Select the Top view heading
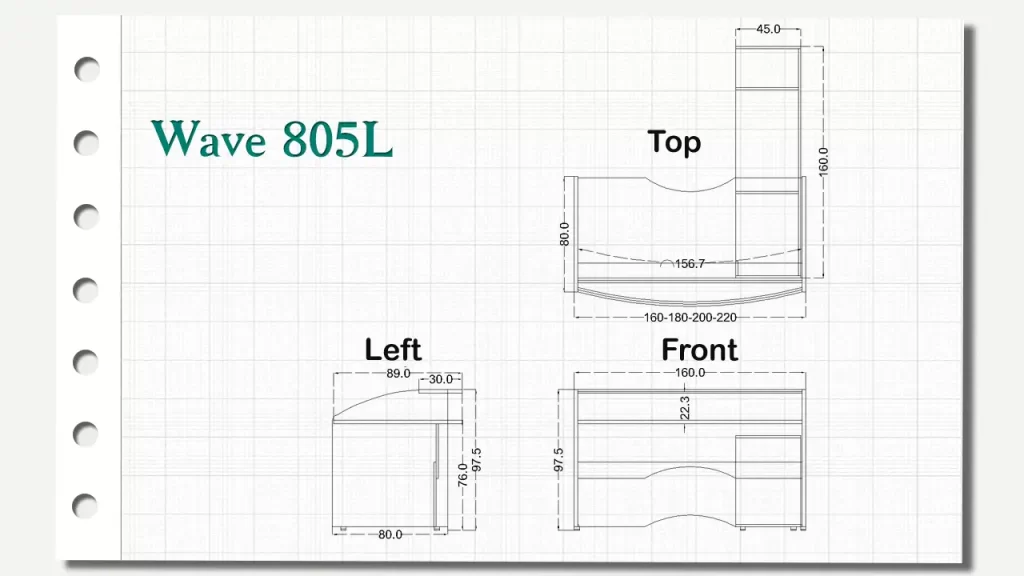Screen dimensions: 1024x576 [674, 142]
